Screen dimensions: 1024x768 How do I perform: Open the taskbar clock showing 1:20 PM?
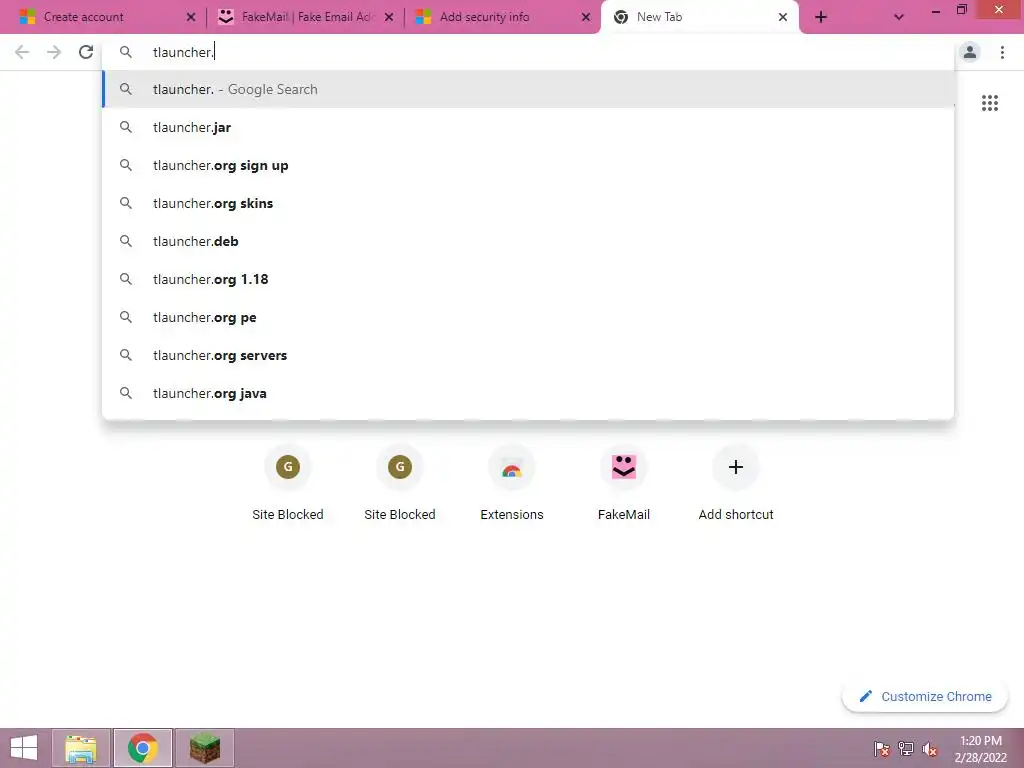point(980,748)
